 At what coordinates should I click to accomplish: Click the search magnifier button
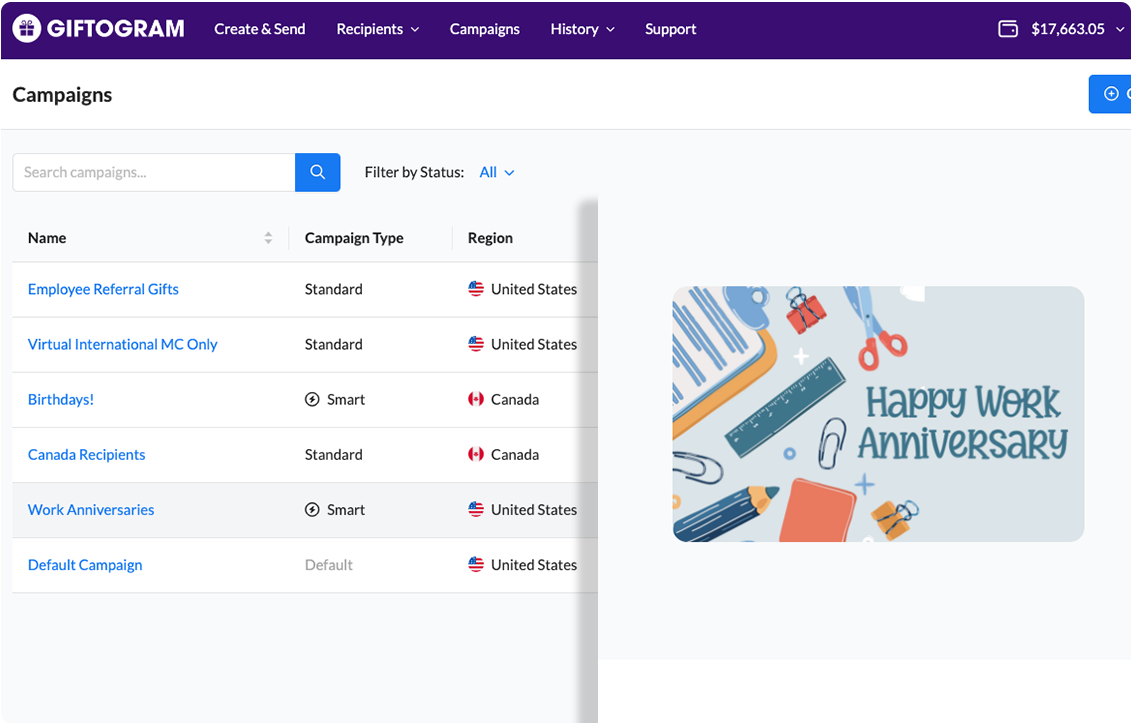[x=317, y=172]
